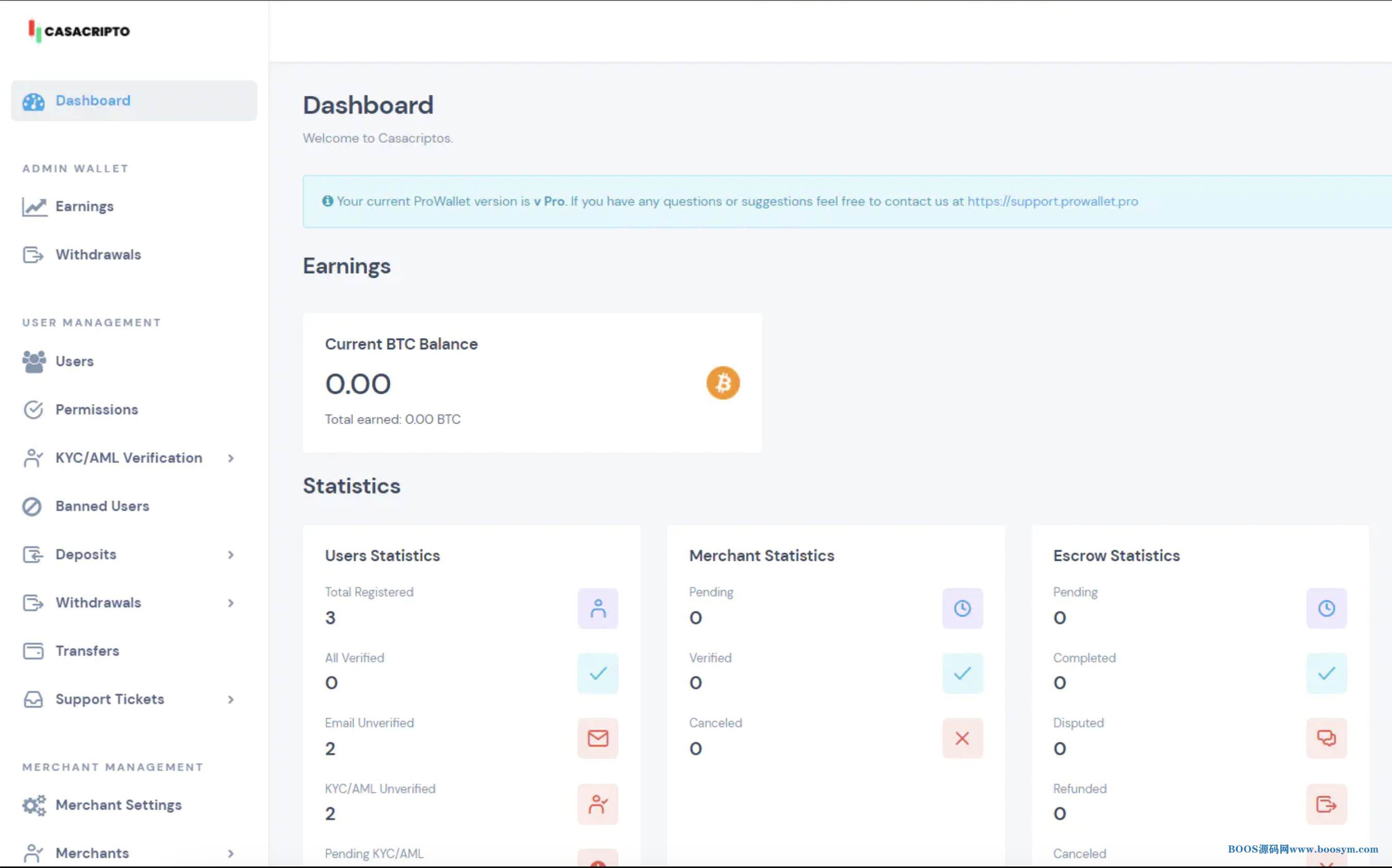
Task: Click the Escrow Disputed chat icon
Action: [1327, 738]
